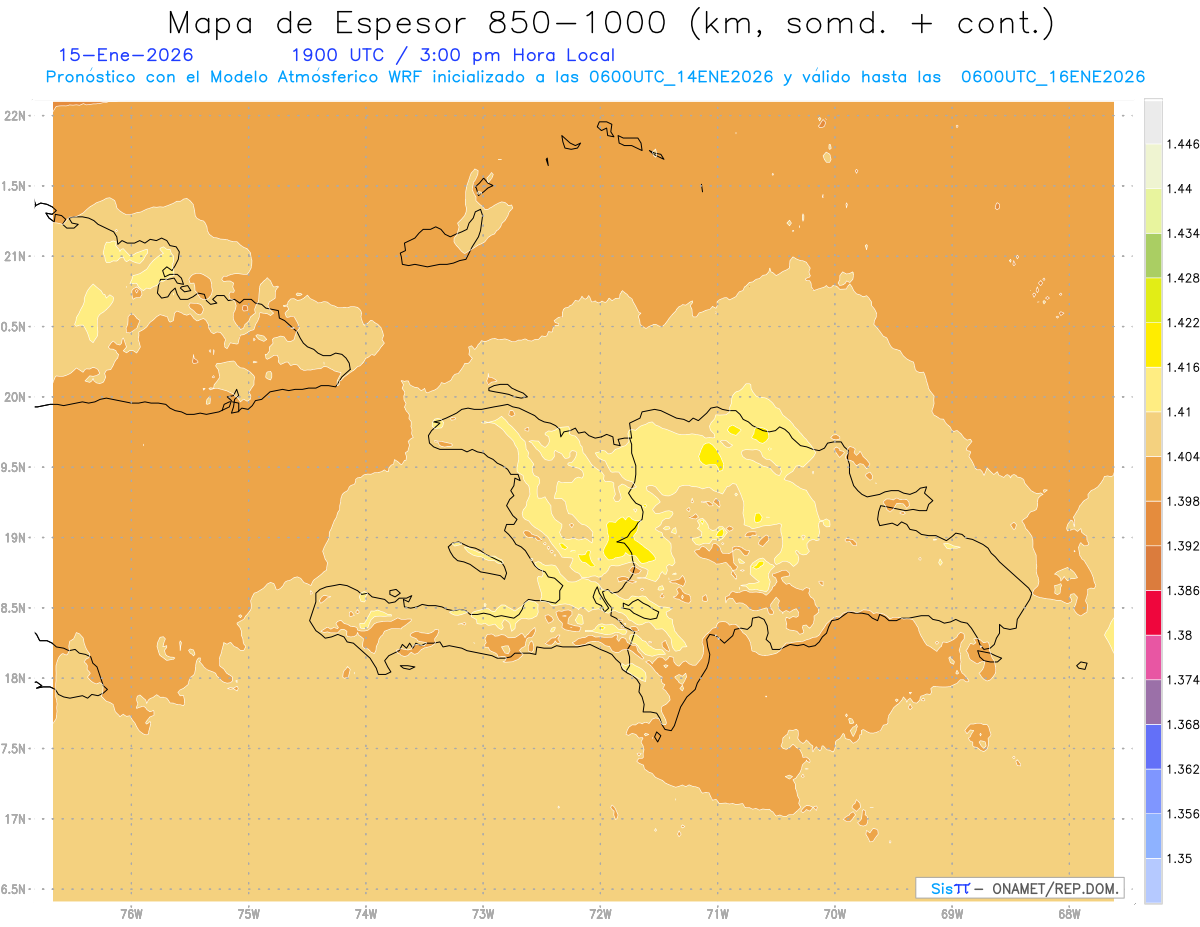
Task: Click the orange legend swatch between 1.398 and 1.404
Action: coord(1153,478)
